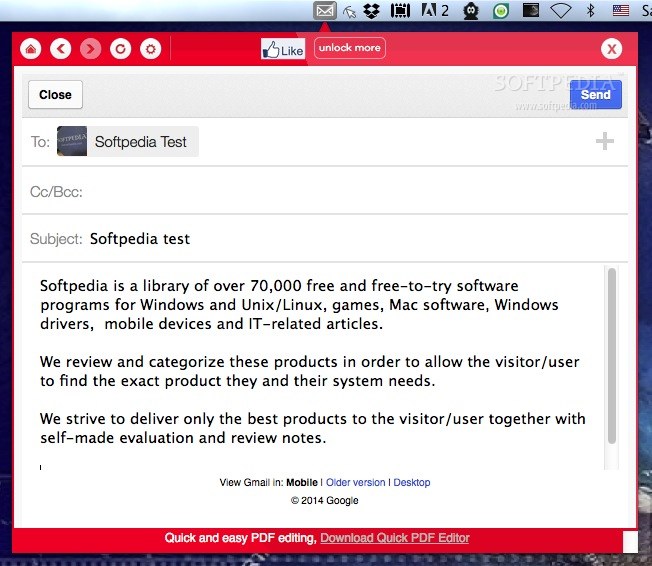Viewport: 652px width, 566px height.
Task: Click the green circular menu bar icon
Action: pos(501,11)
